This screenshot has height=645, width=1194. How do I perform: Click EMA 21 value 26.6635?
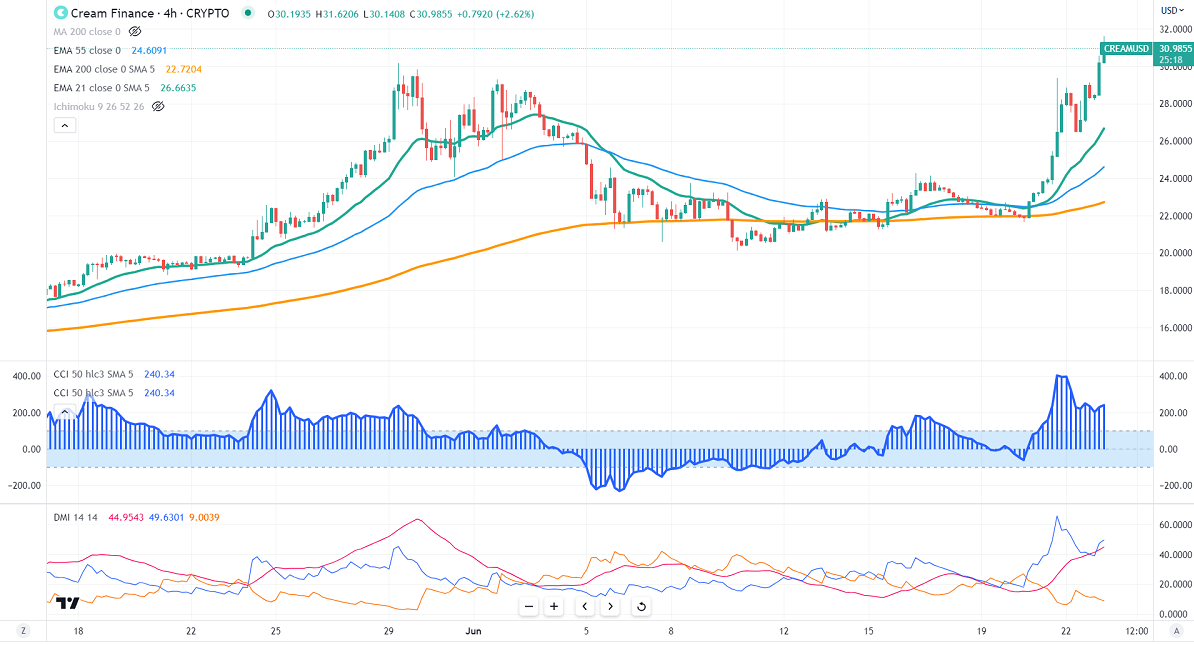coord(178,88)
